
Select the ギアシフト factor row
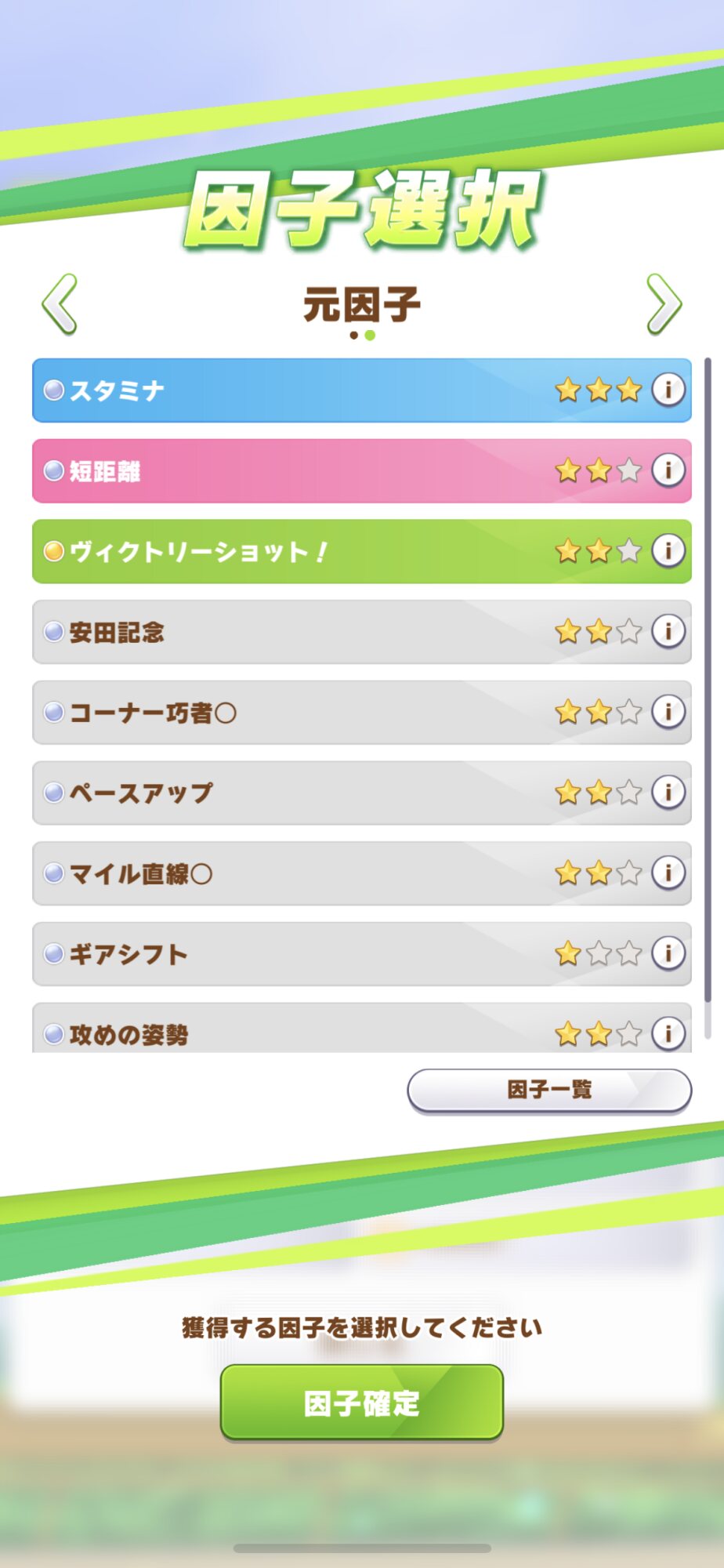(x=313, y=954)
